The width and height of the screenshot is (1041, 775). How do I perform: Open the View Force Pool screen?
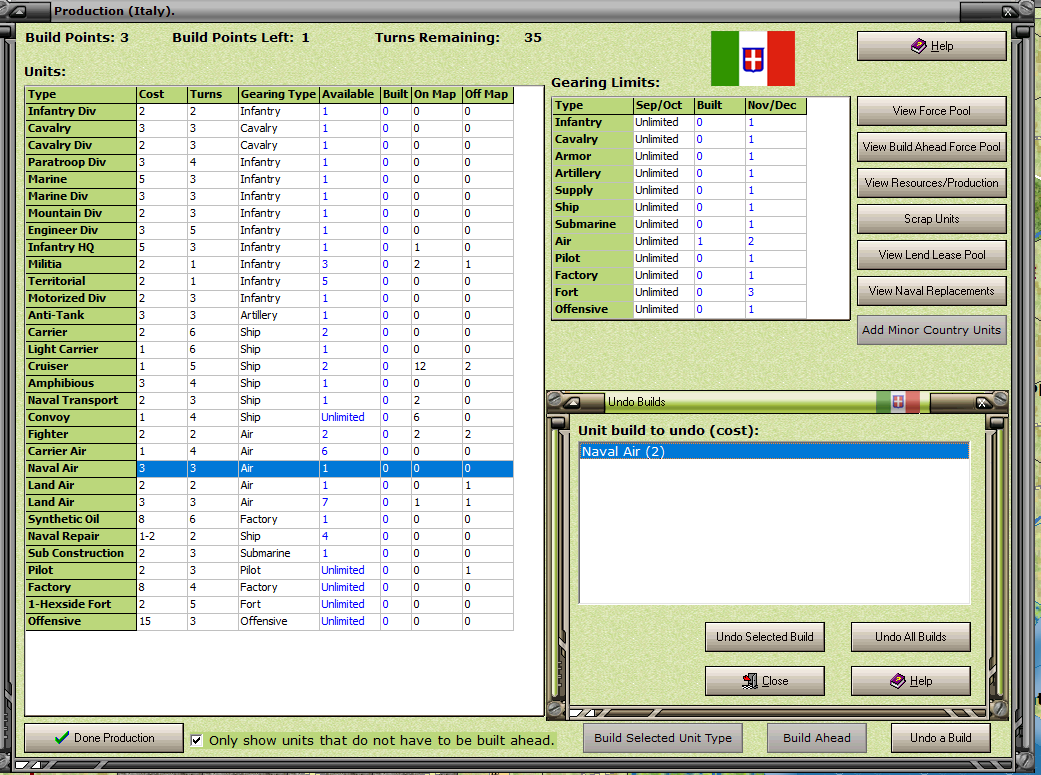[x=931, y=111]
